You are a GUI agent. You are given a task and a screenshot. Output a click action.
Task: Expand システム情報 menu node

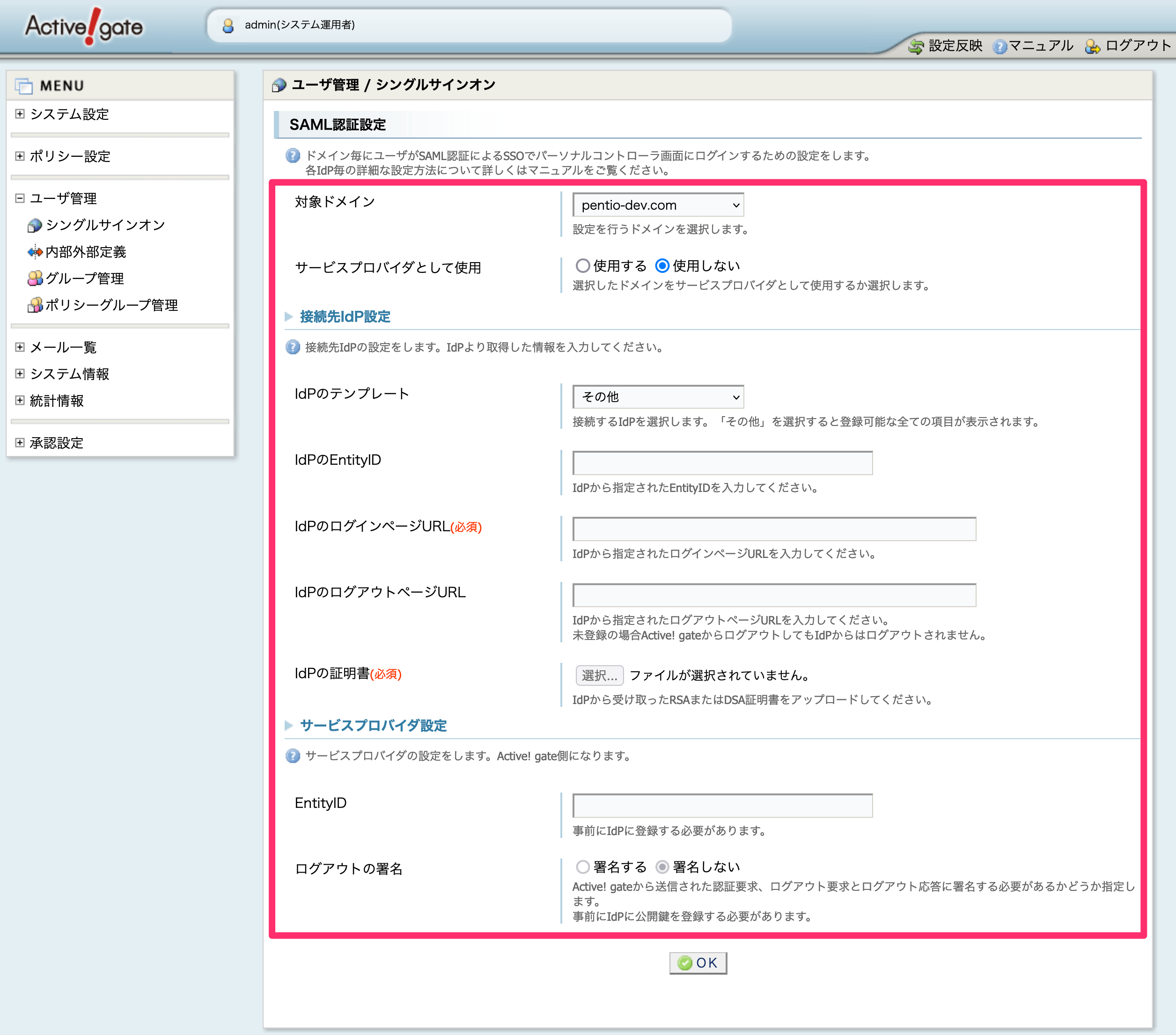tap(20, 374)
